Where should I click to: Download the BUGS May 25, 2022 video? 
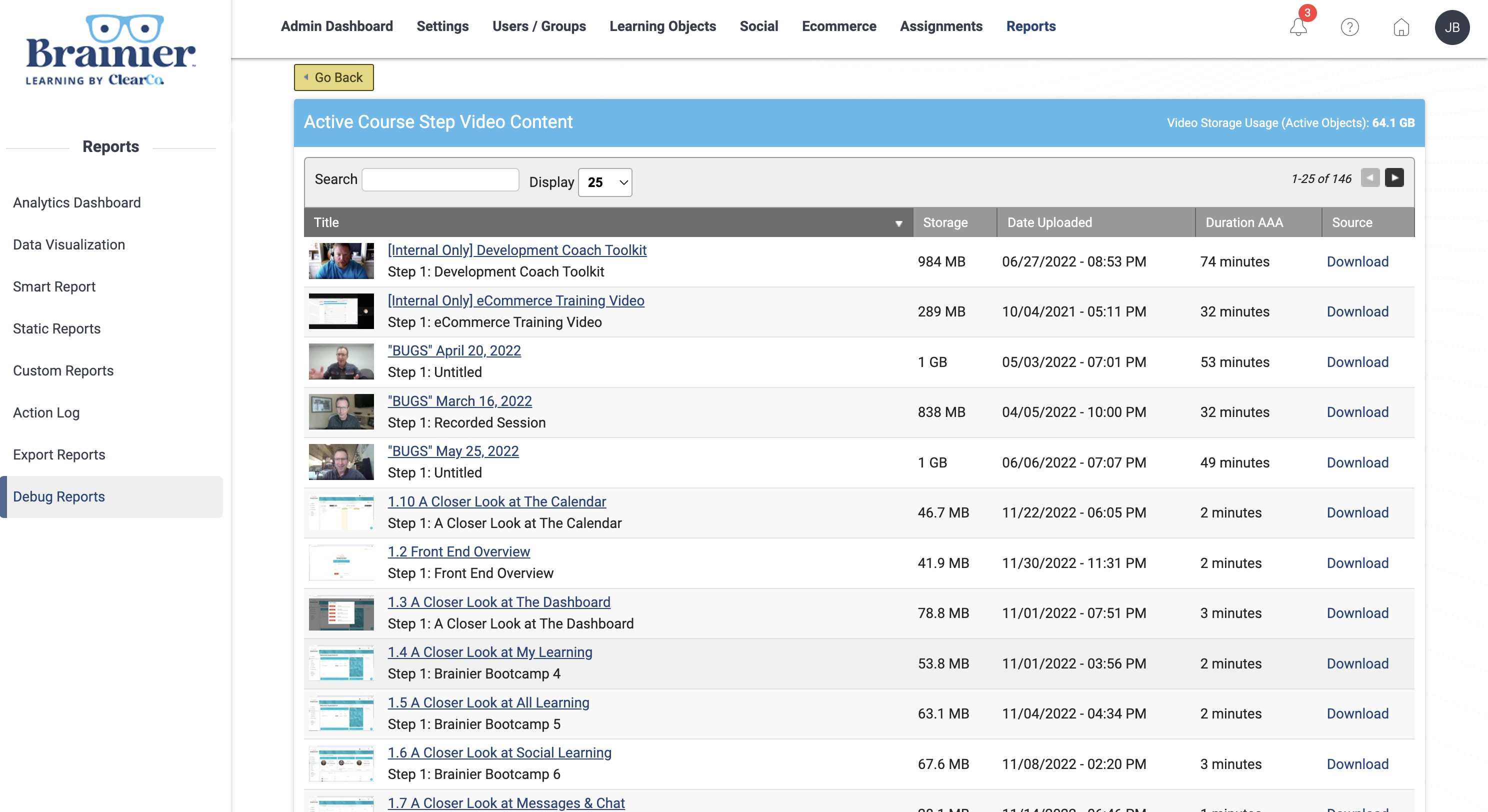click(x=1357, y=462)
